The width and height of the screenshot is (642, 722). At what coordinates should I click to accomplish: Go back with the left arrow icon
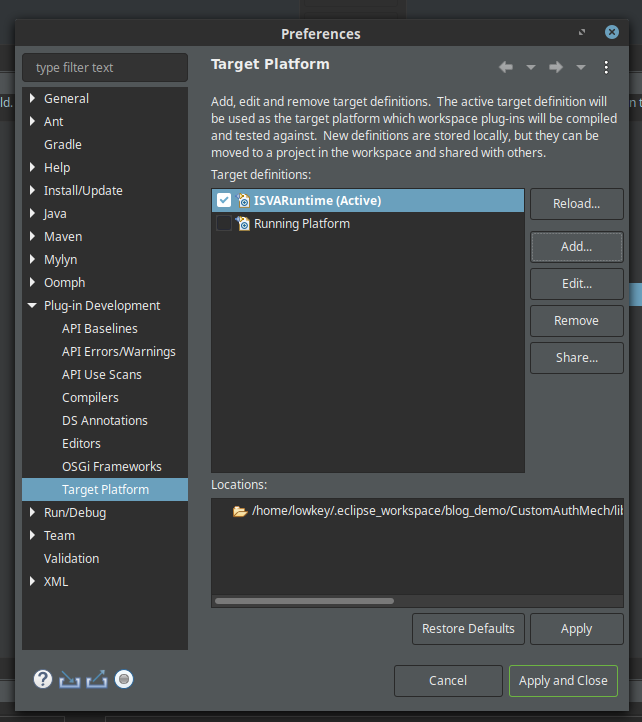[506, 67]
